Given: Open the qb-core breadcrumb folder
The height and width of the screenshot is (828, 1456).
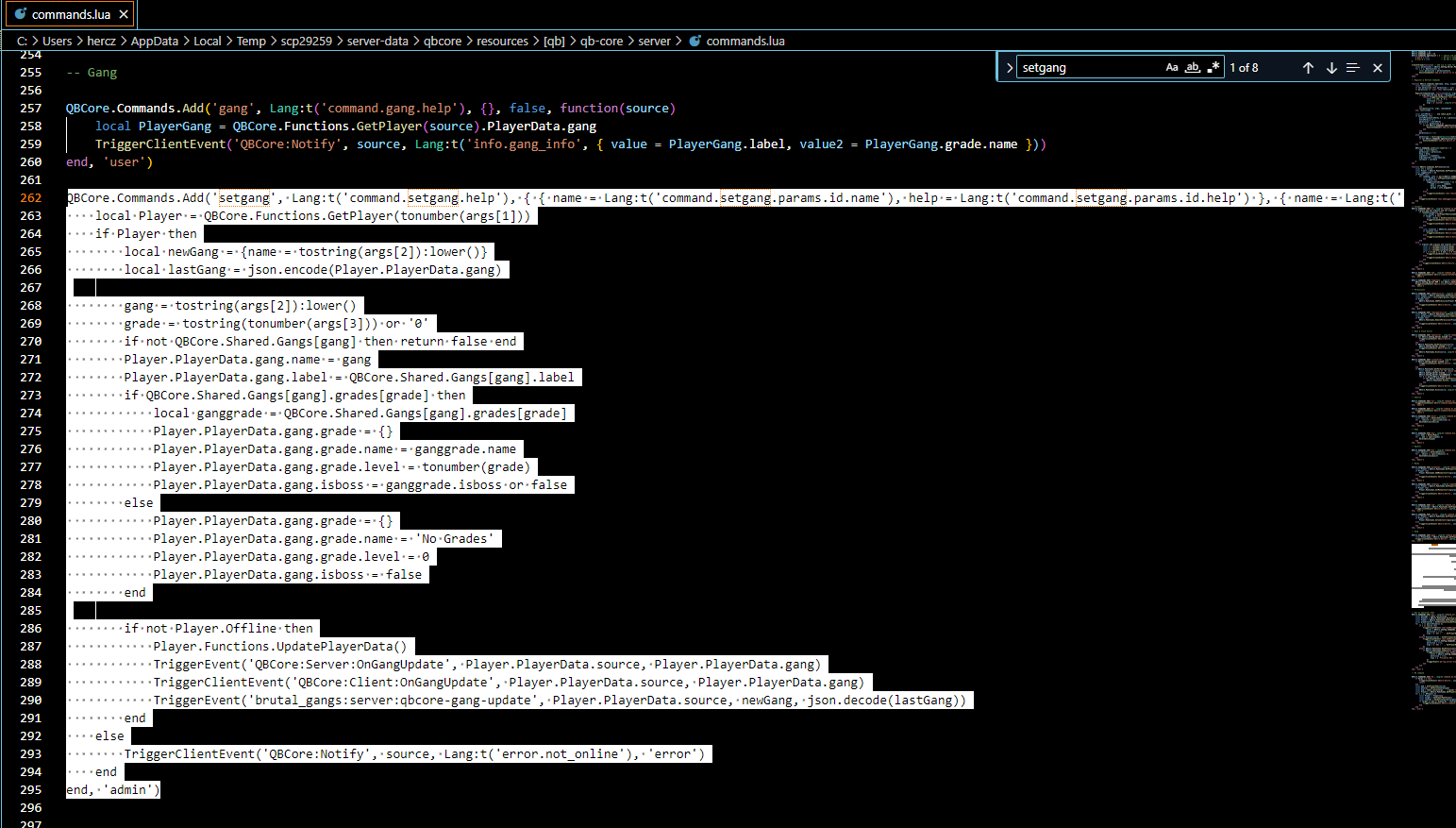Looking at the screenshot, I should 601,41.
